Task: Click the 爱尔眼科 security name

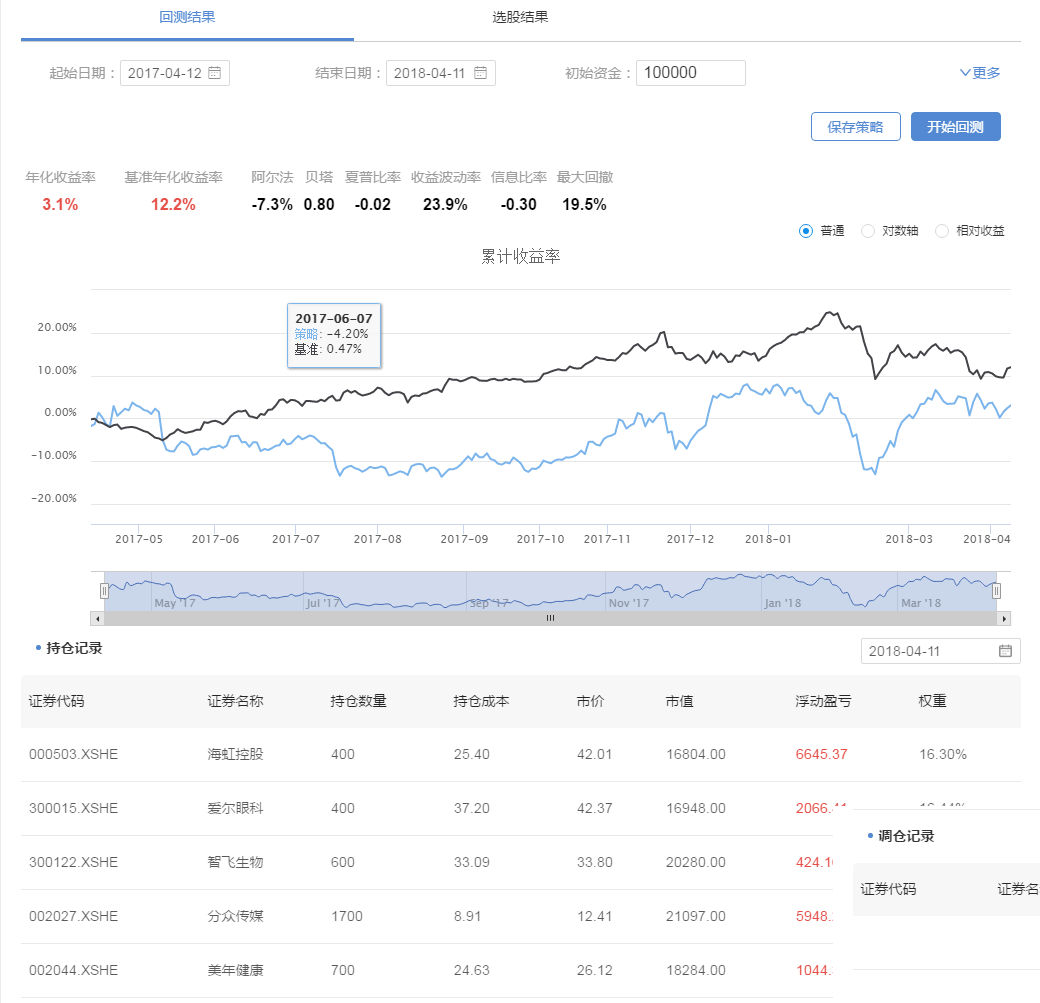Action: coord(235,808)
